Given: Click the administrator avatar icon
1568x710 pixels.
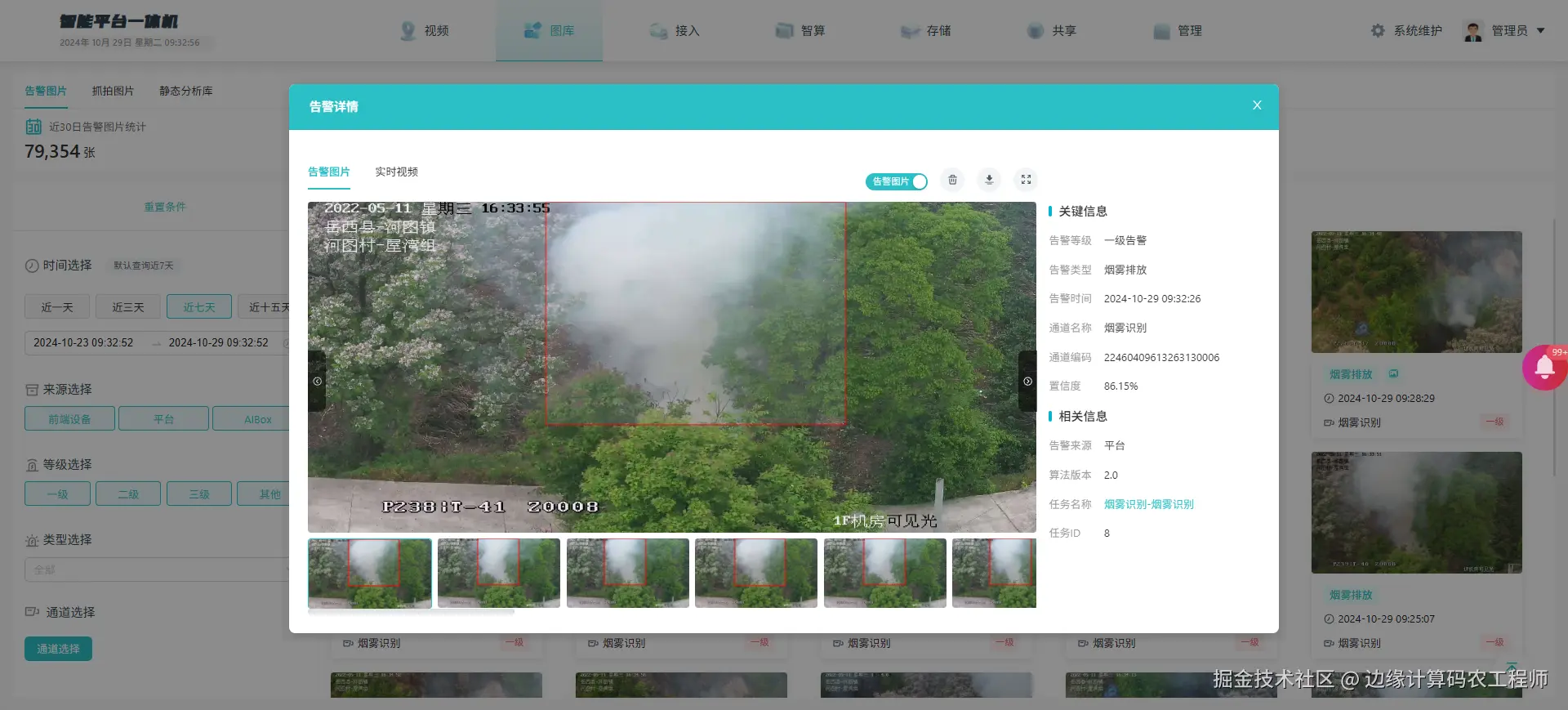Looking at the screenshot, I should tap(1473, 31).
